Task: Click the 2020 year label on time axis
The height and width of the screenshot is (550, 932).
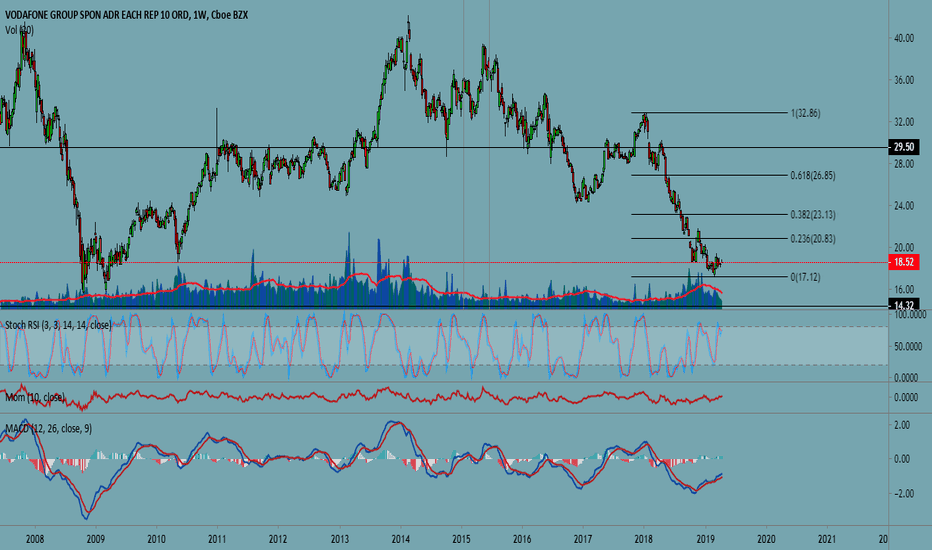Action: point(766,539)
